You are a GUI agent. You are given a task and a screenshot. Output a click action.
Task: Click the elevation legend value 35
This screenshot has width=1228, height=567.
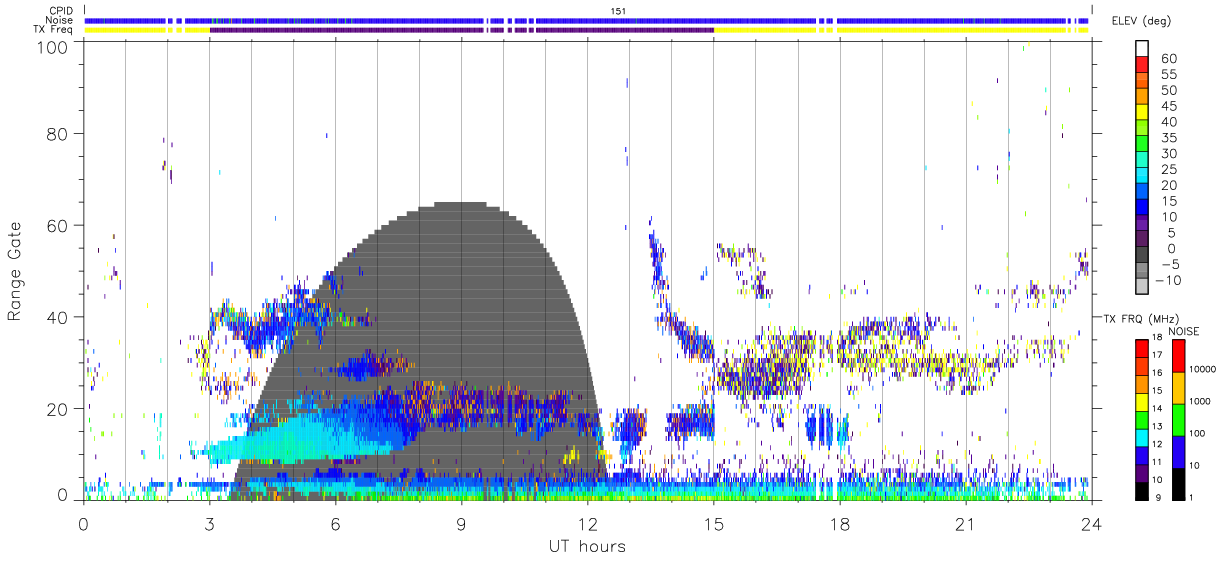coord(1168,138)
